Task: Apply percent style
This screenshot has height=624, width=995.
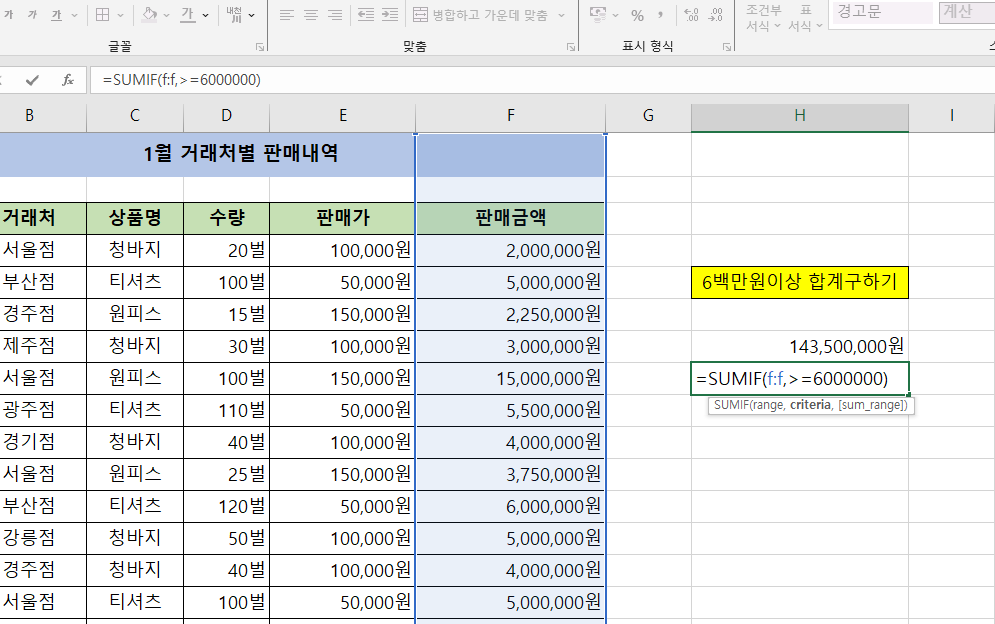Action: click(638, 15)
